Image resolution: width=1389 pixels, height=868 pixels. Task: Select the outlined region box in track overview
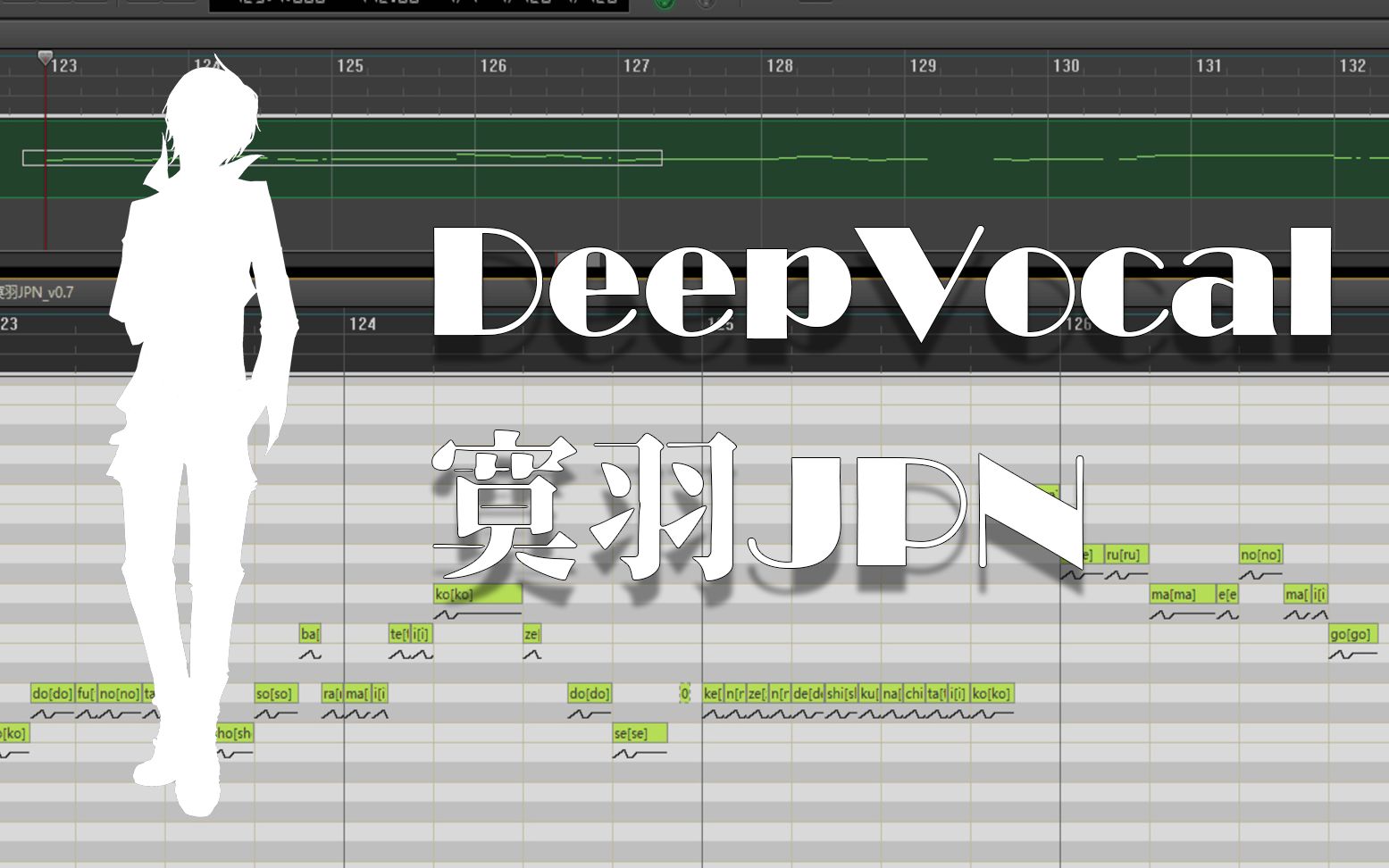pos(342,158)
